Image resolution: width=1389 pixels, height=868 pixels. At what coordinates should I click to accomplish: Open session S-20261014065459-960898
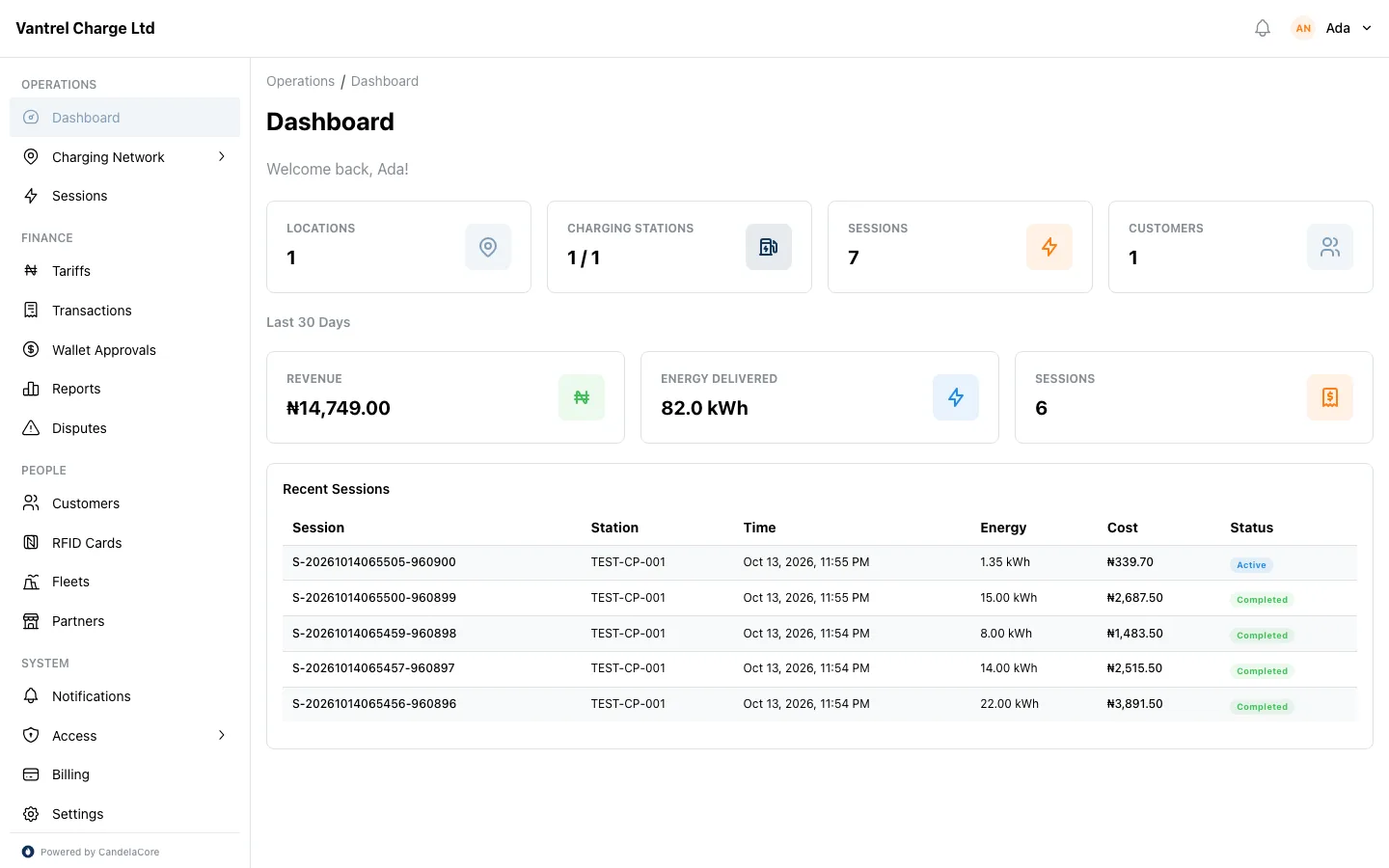point(374,634)
